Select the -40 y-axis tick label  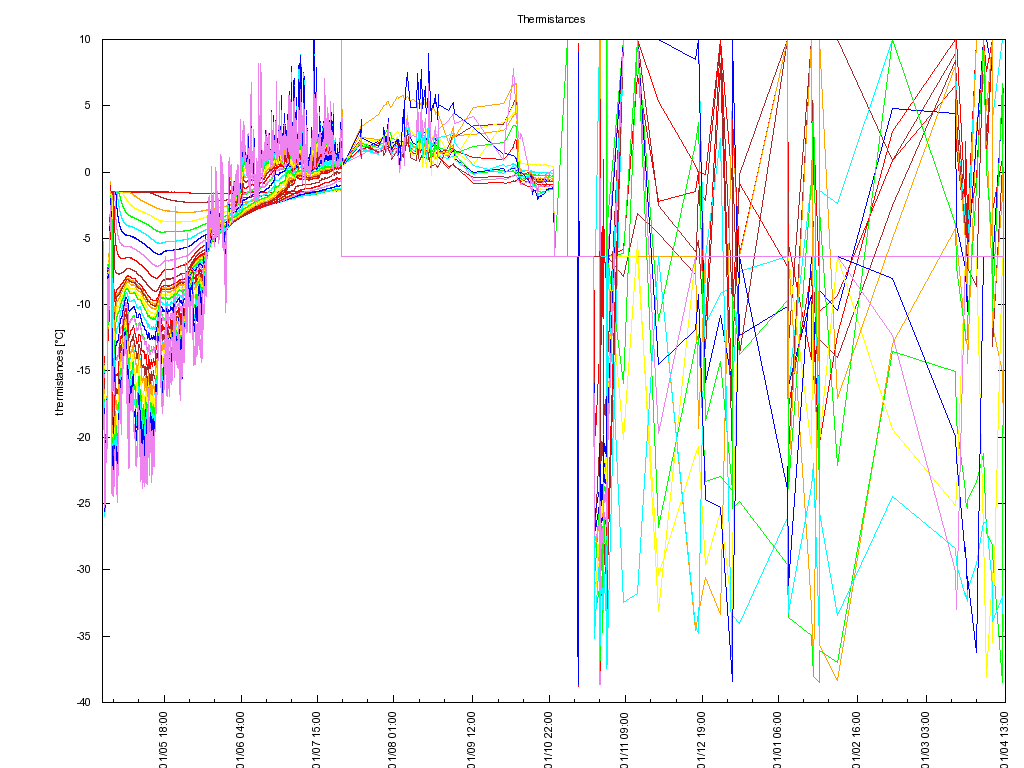[x=83, y=702]
